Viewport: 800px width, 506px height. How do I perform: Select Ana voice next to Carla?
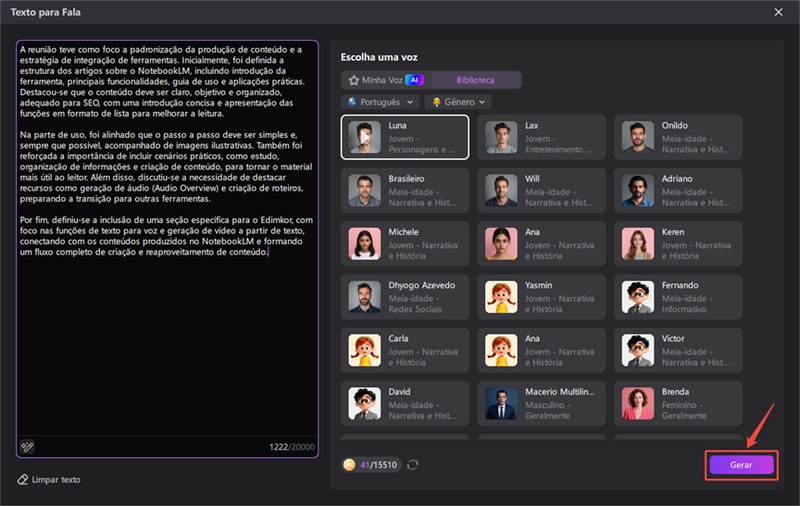pyautogui.click(x=541, y=350)
